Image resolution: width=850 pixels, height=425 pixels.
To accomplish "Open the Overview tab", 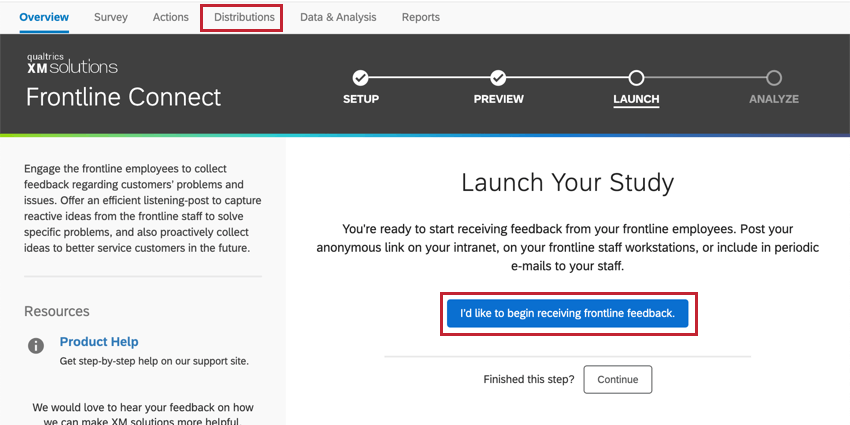I will click(44, 17).
